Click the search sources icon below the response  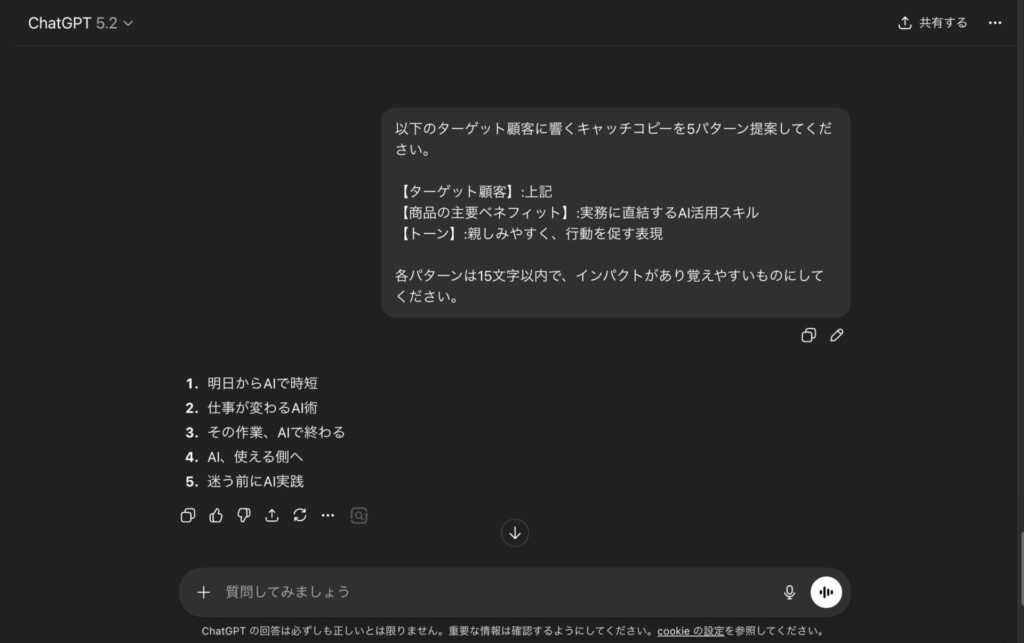click(359, 516)
